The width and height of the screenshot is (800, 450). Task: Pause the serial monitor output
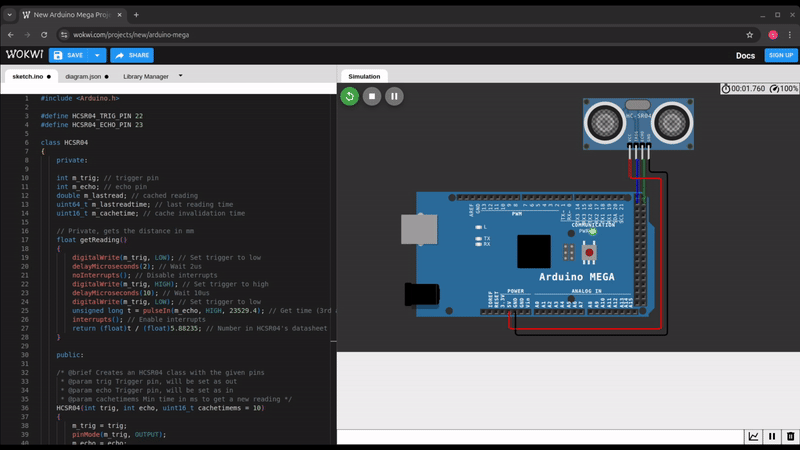click(x=772, y=436)
